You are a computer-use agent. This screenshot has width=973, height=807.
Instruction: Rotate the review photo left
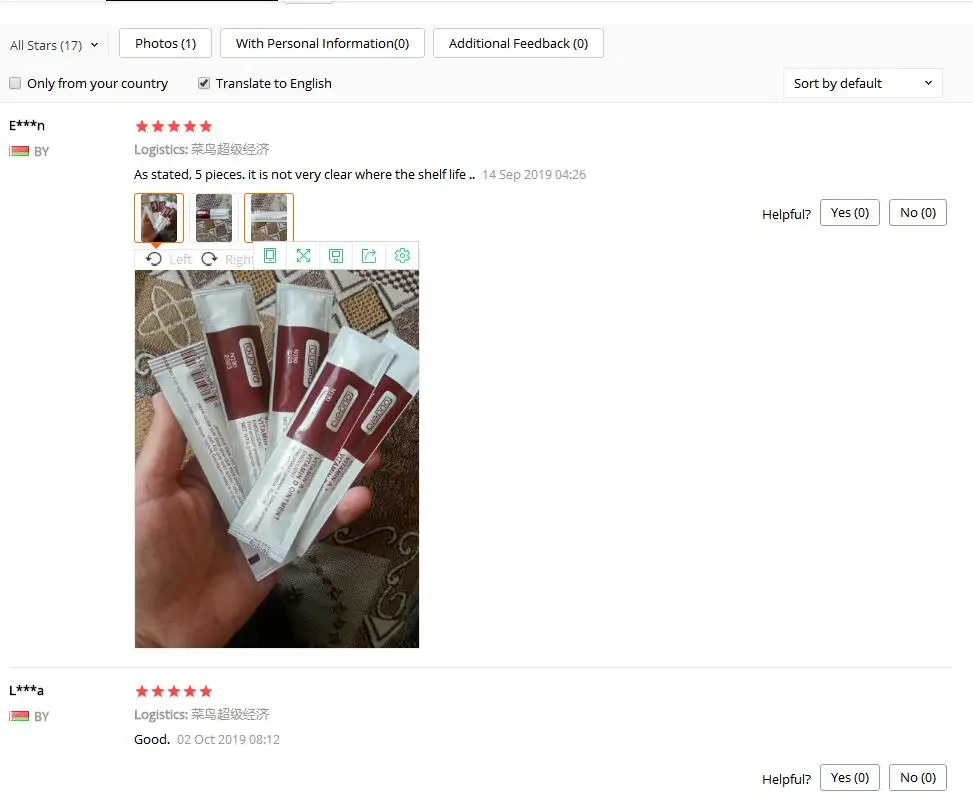coord(168,259)
